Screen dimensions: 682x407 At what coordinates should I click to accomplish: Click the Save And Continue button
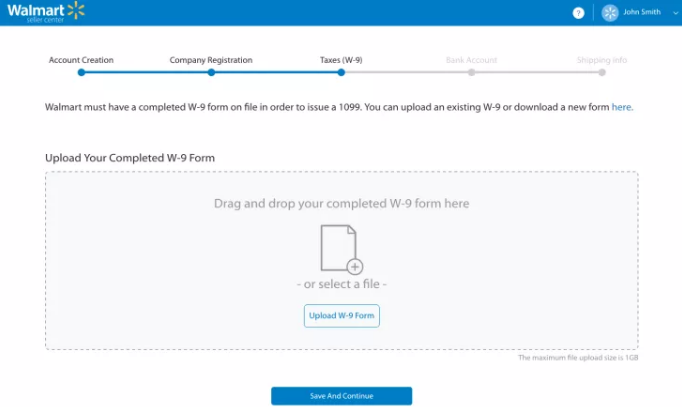pos(341,396)
